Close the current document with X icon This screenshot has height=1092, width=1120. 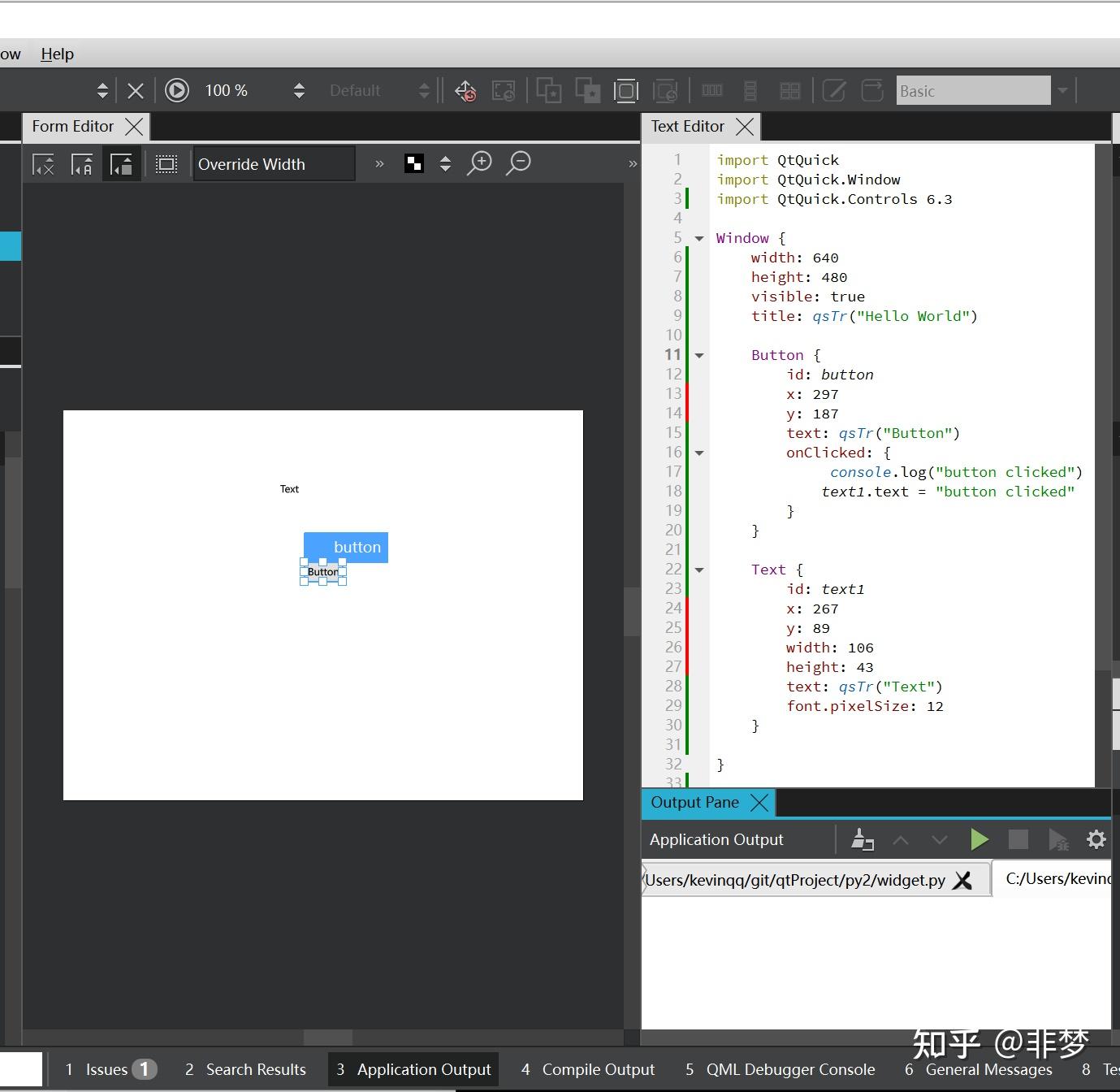(136, 90)
